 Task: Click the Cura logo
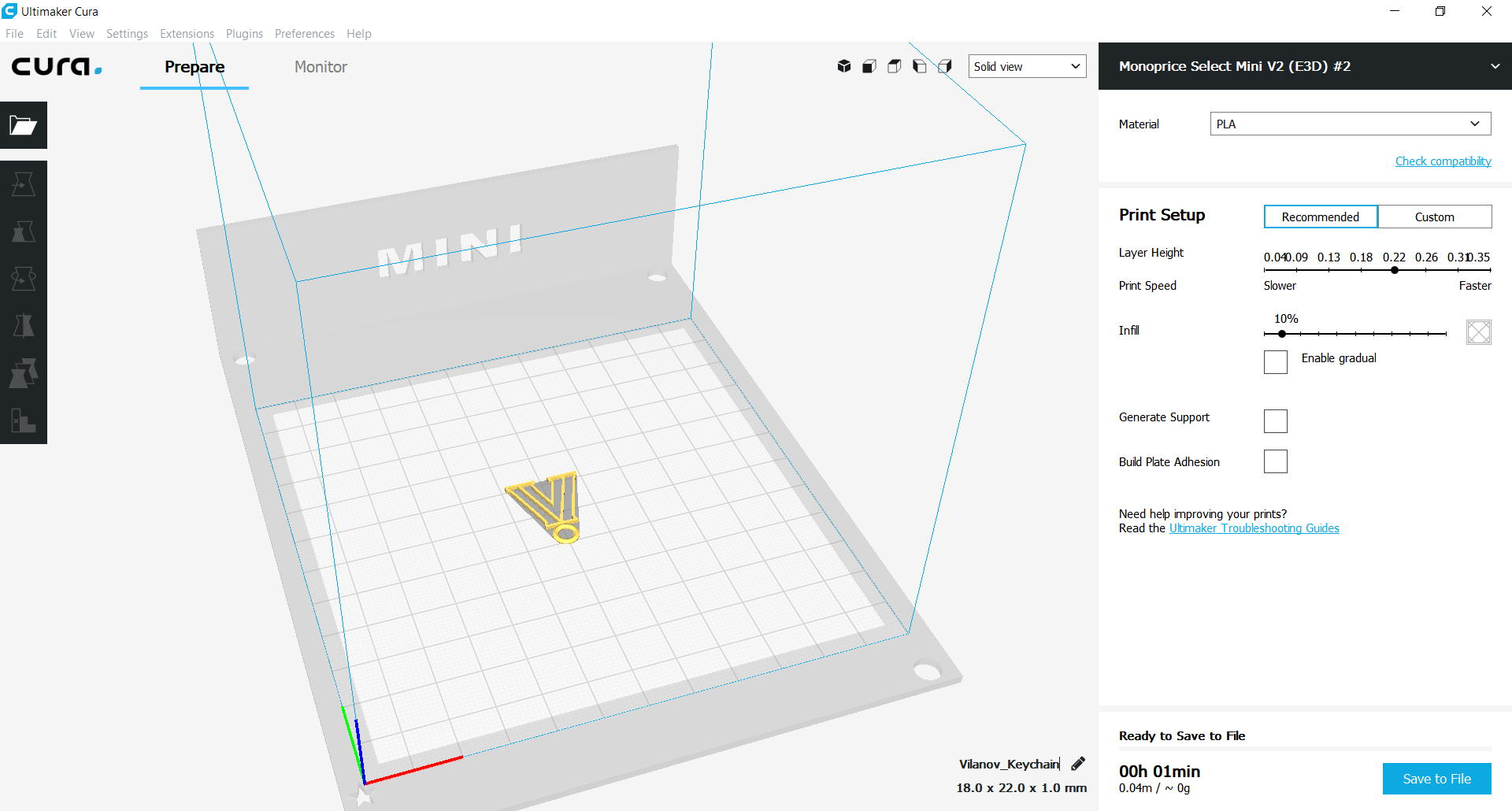coord(57,66)
